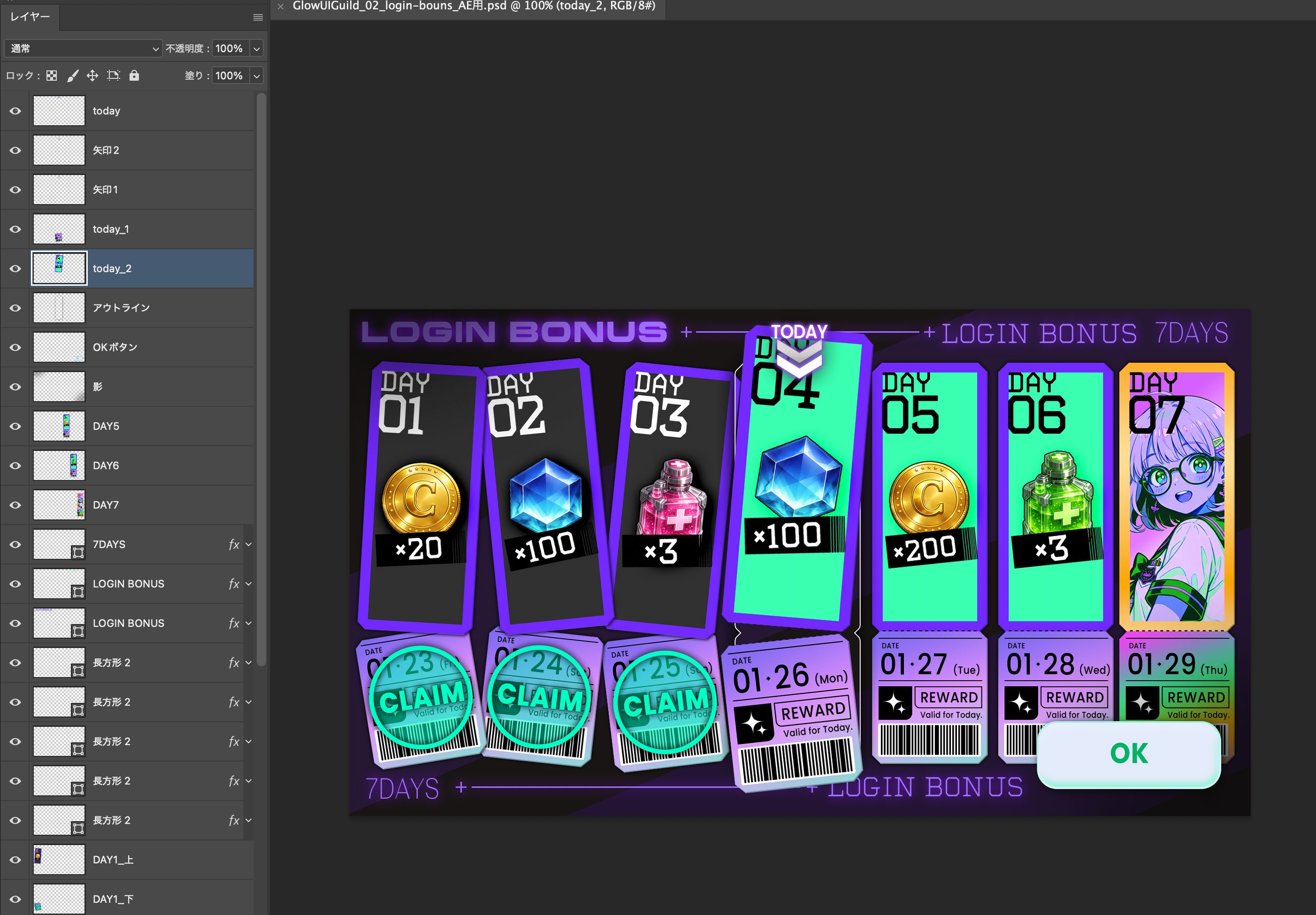The height and width of the screenshot is (915, 1316).
Task: Click the lock image pixels brush icon
Action: [x=73, y=76]
